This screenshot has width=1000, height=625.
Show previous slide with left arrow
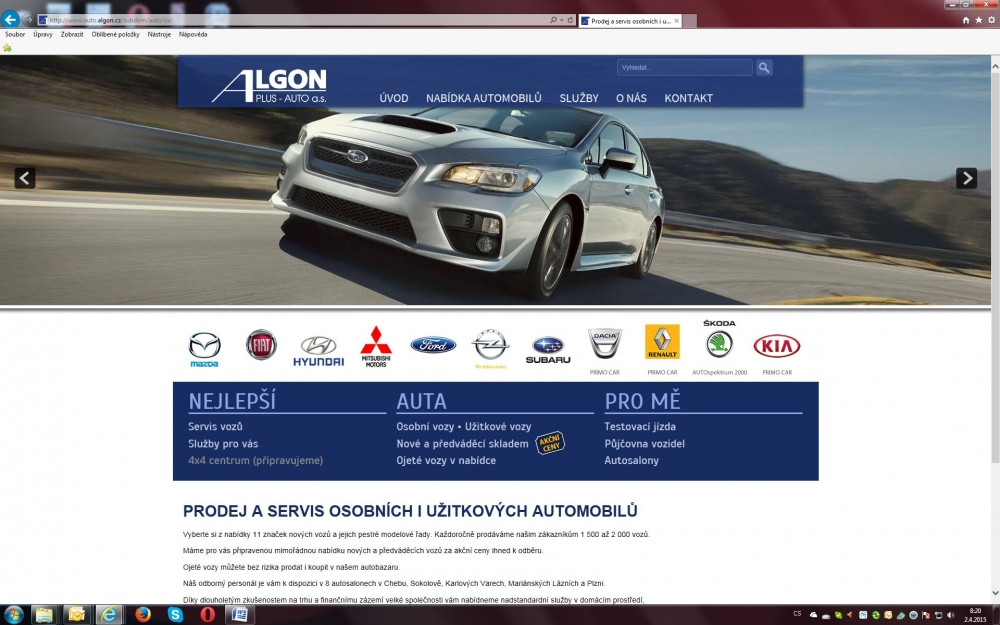tap(25, 178)
